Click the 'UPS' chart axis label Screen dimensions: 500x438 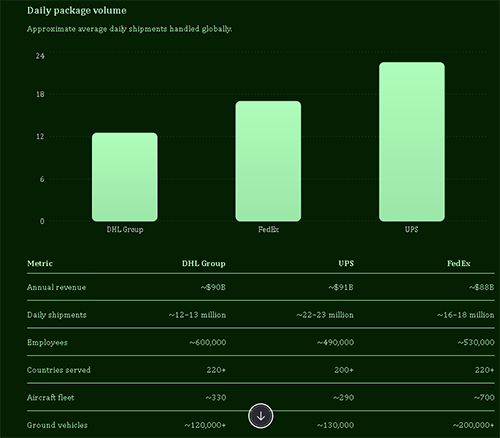click(x=412, y=229)
